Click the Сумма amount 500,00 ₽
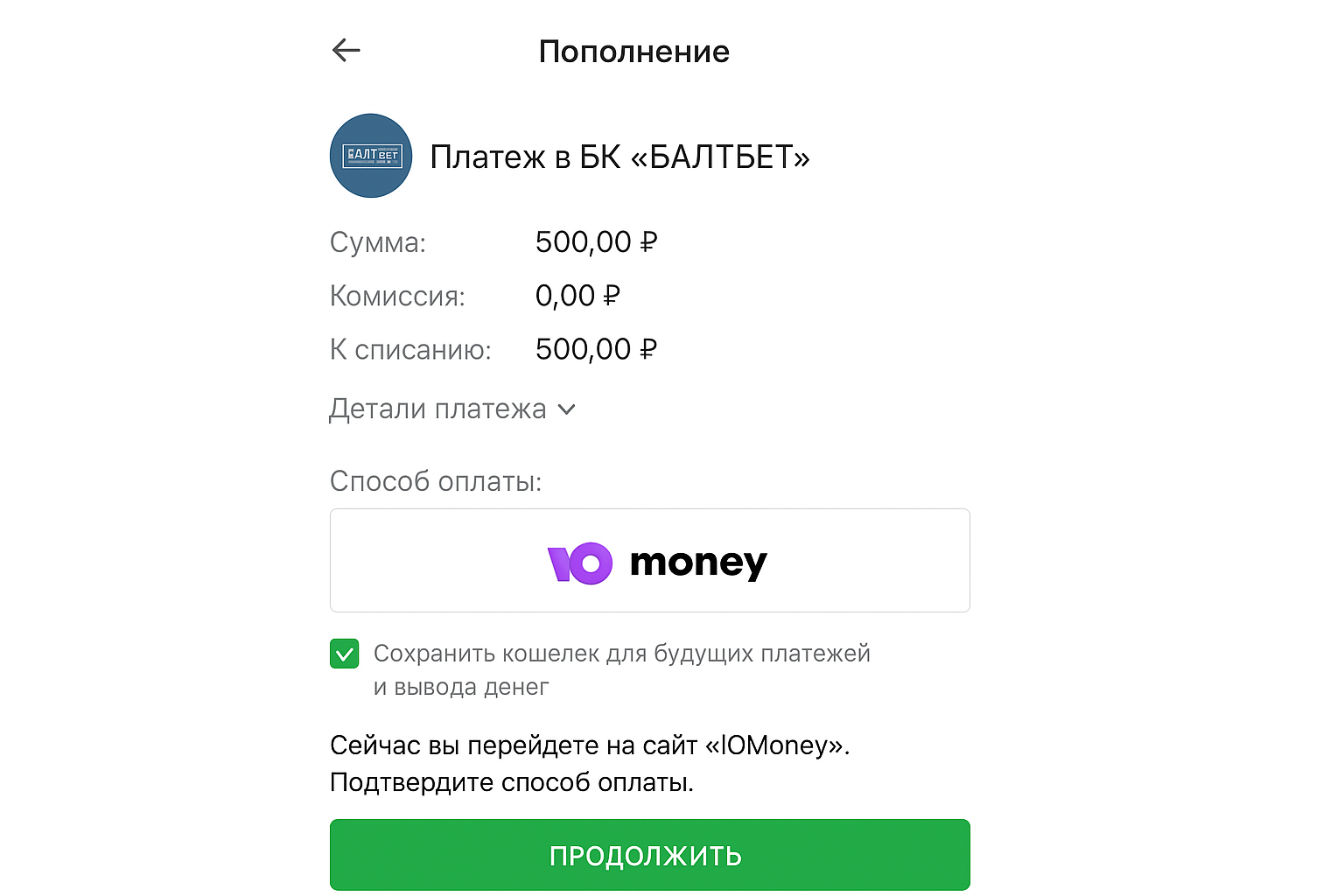1344x896 pixels. click(x=596, y=242)
